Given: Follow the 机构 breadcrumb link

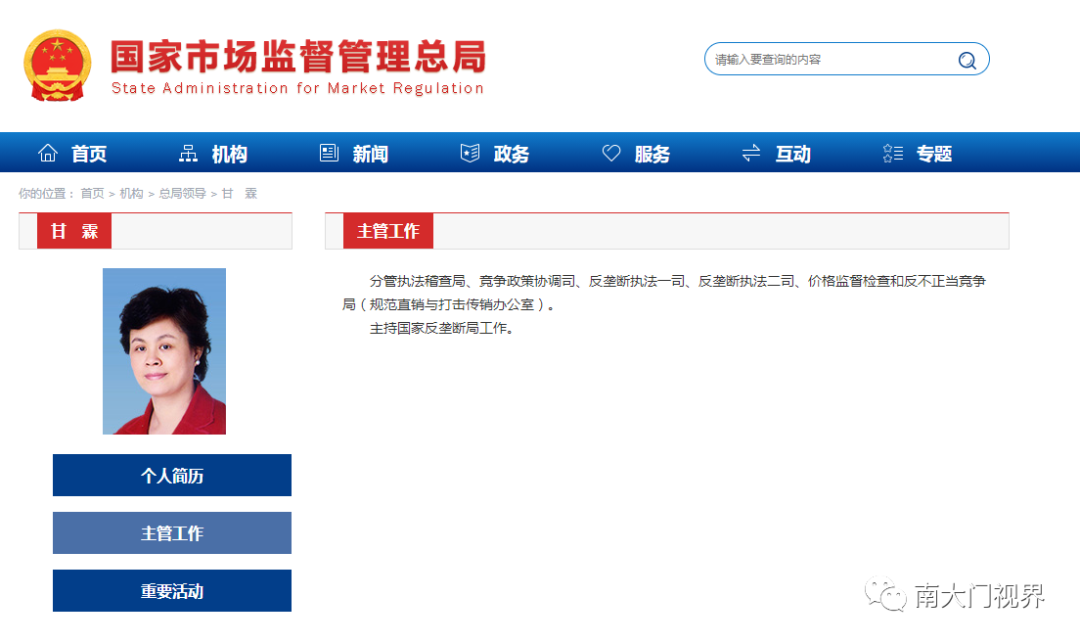Looking at the screenshot, I should (132, 193).
